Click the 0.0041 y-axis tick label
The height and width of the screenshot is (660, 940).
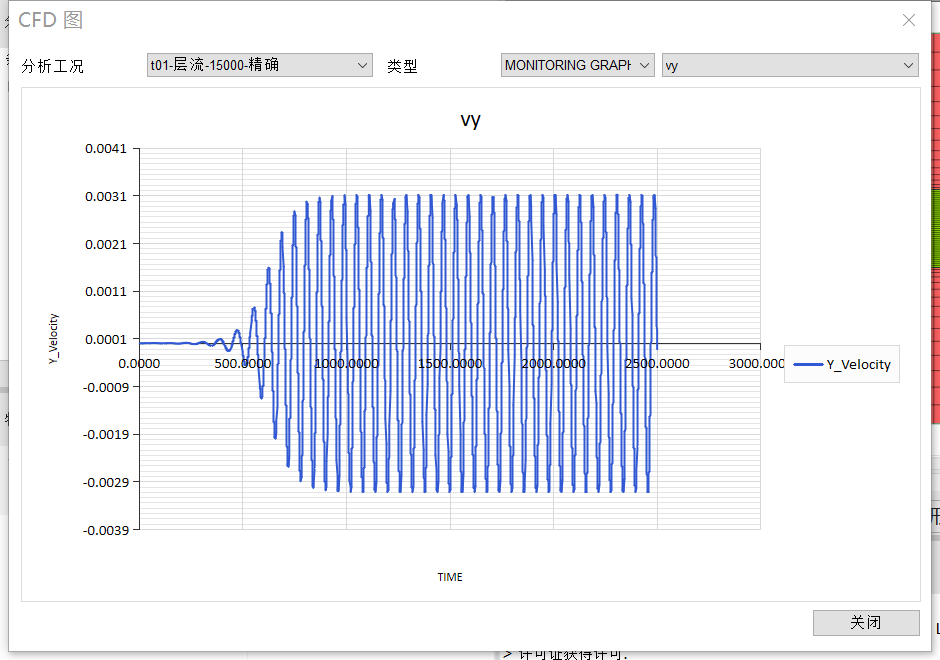(x=106, y=149)
